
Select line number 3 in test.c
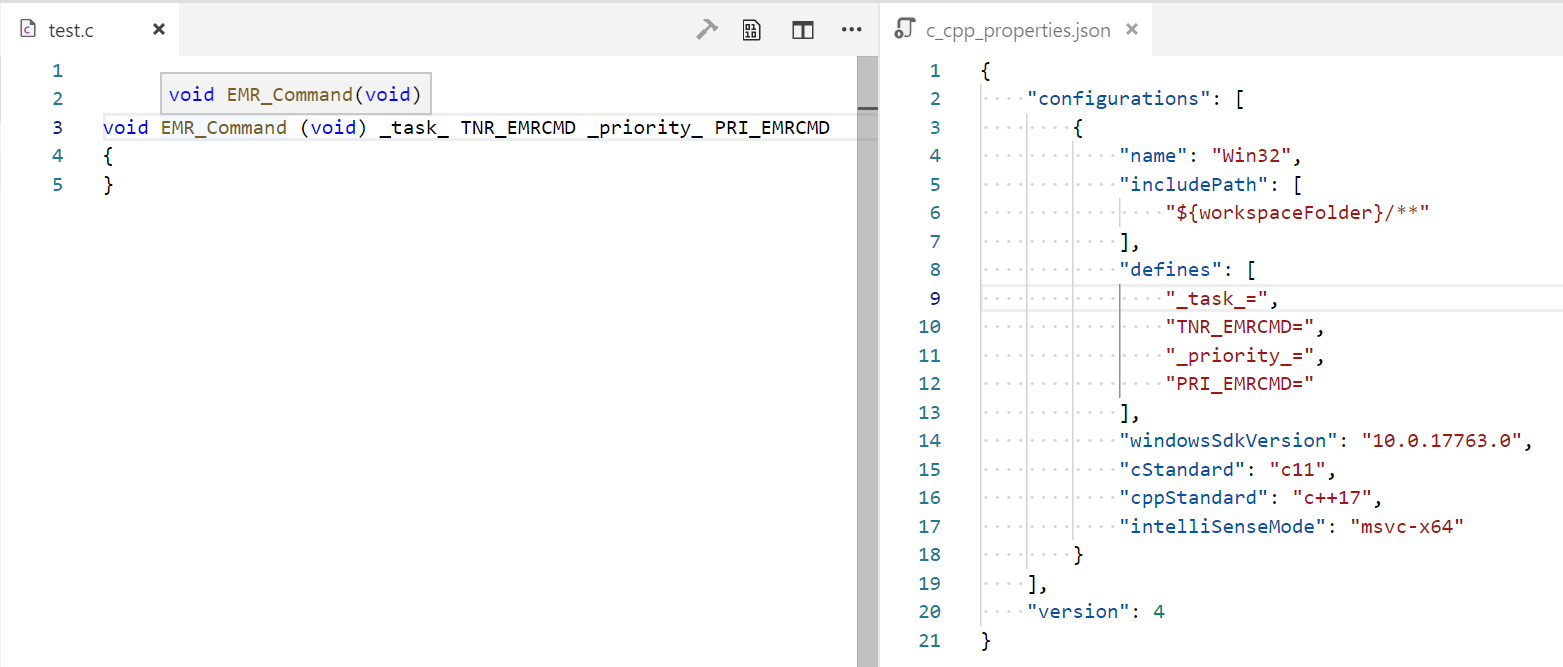pos(57,127)
